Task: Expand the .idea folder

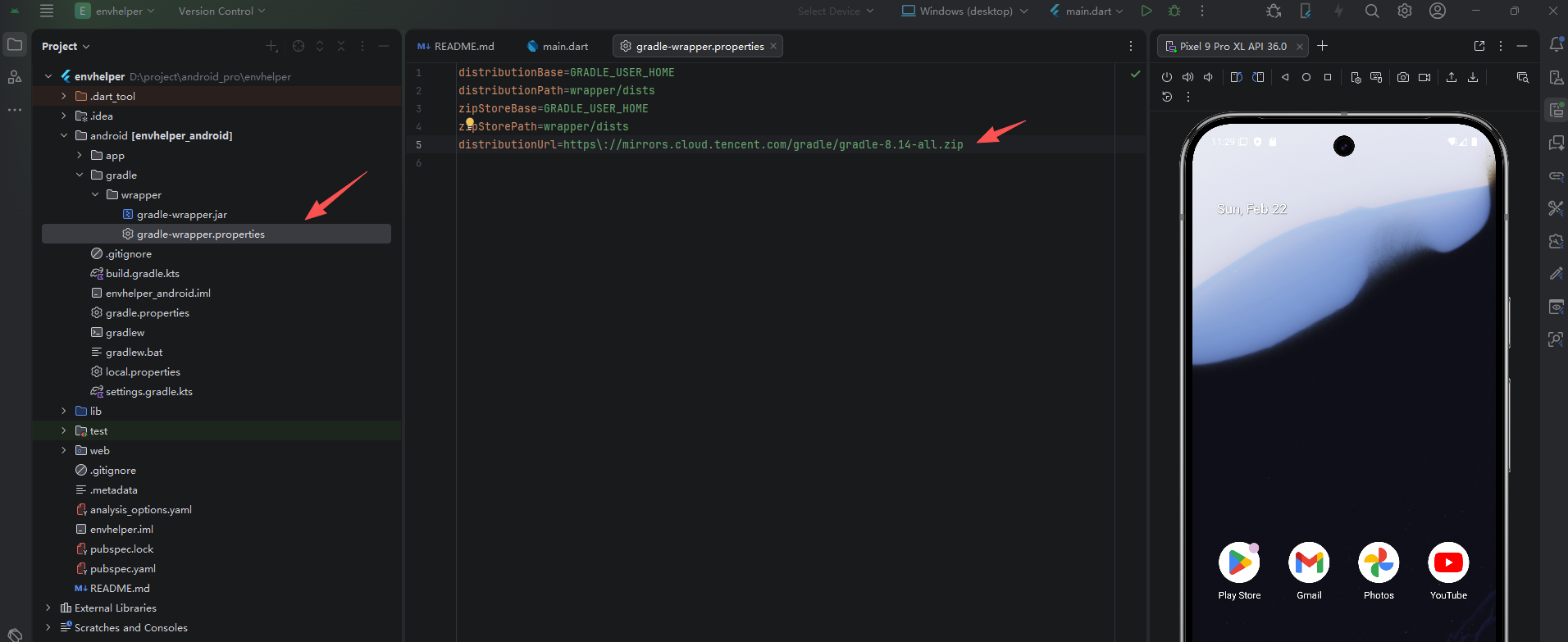Action: [x=64, y=116]
